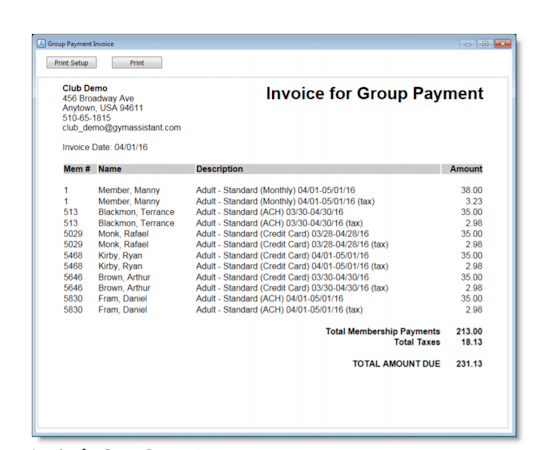Select the club_demo@gymassistant.com email address
Image resolution: width=539 pixels, height=450 pixels.
tap(121, 128)
